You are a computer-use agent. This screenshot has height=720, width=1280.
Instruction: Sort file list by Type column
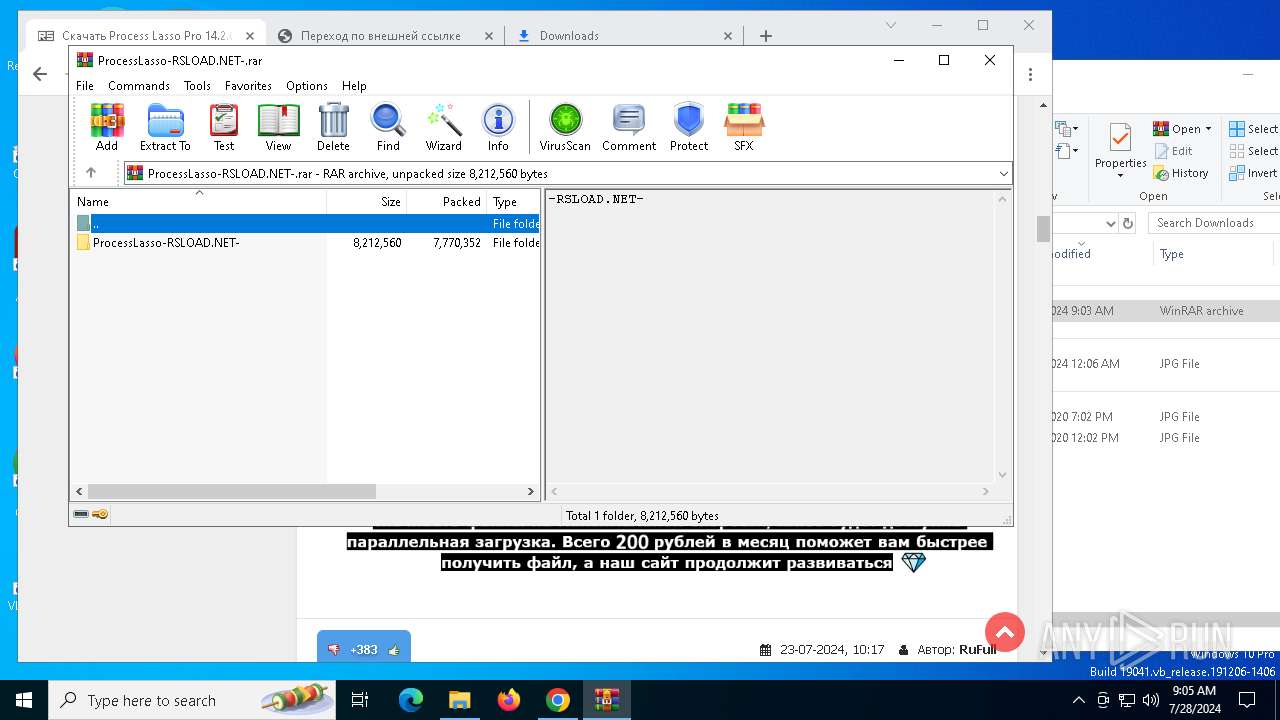click(x=513, y=201)
